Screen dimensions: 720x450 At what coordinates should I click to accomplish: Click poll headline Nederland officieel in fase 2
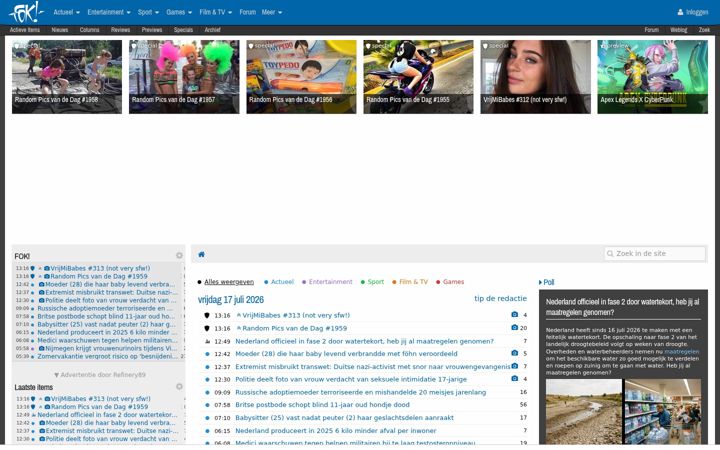[x=623, y=307]
